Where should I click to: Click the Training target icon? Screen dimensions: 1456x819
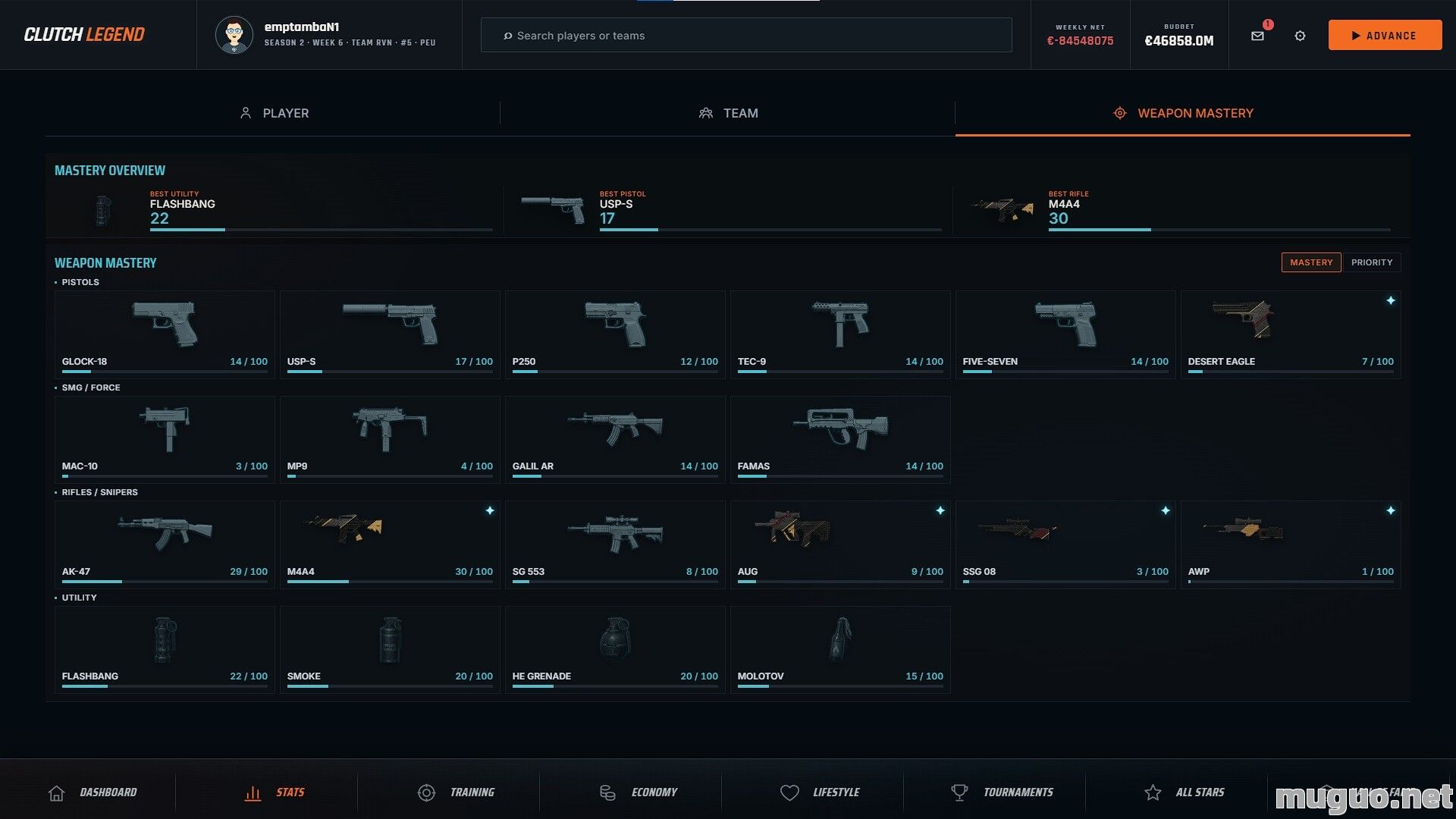click(x=426, y=792)
